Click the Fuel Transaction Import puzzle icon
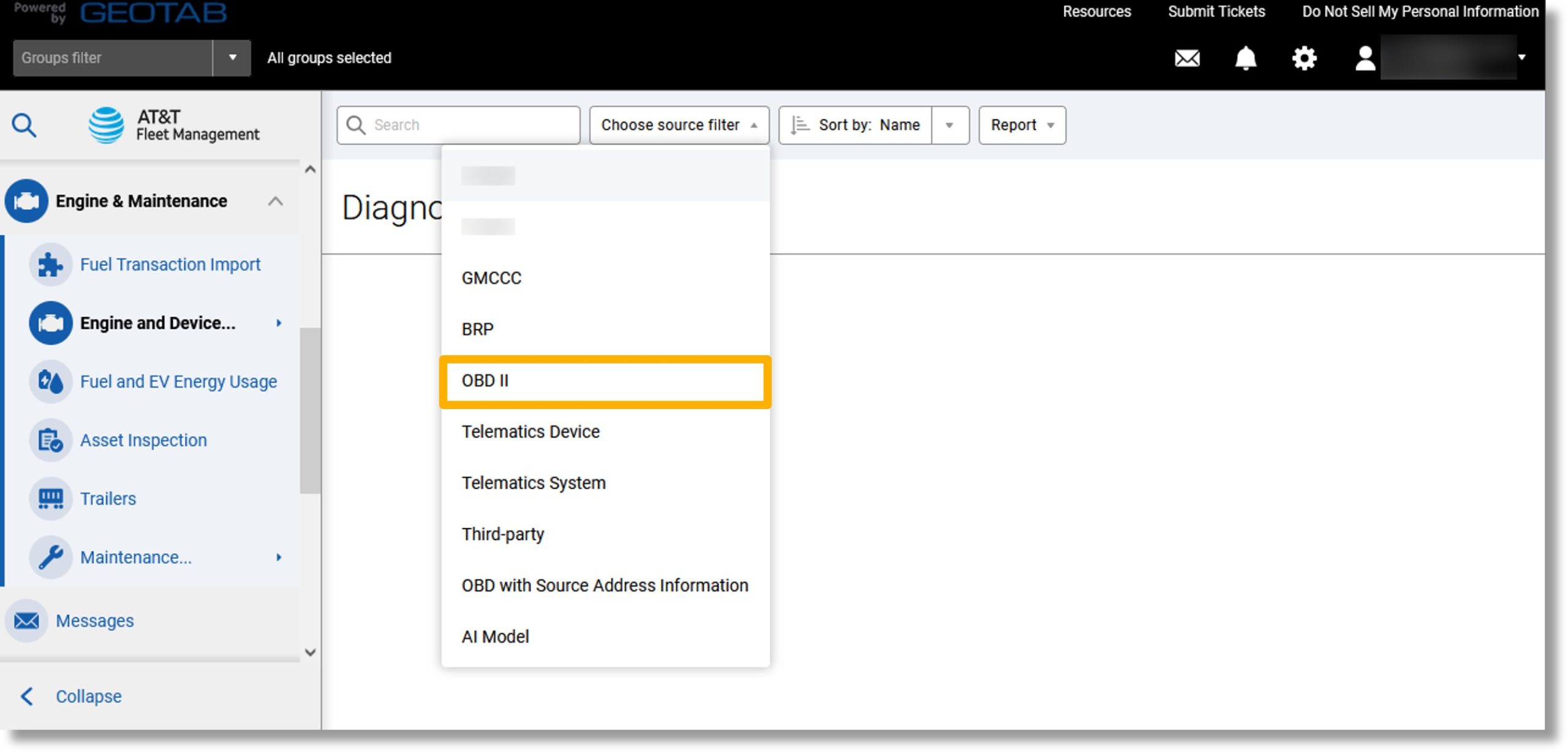Image resolution: width=1568 pixels, height=752 pixels. (x=50, y=265)
